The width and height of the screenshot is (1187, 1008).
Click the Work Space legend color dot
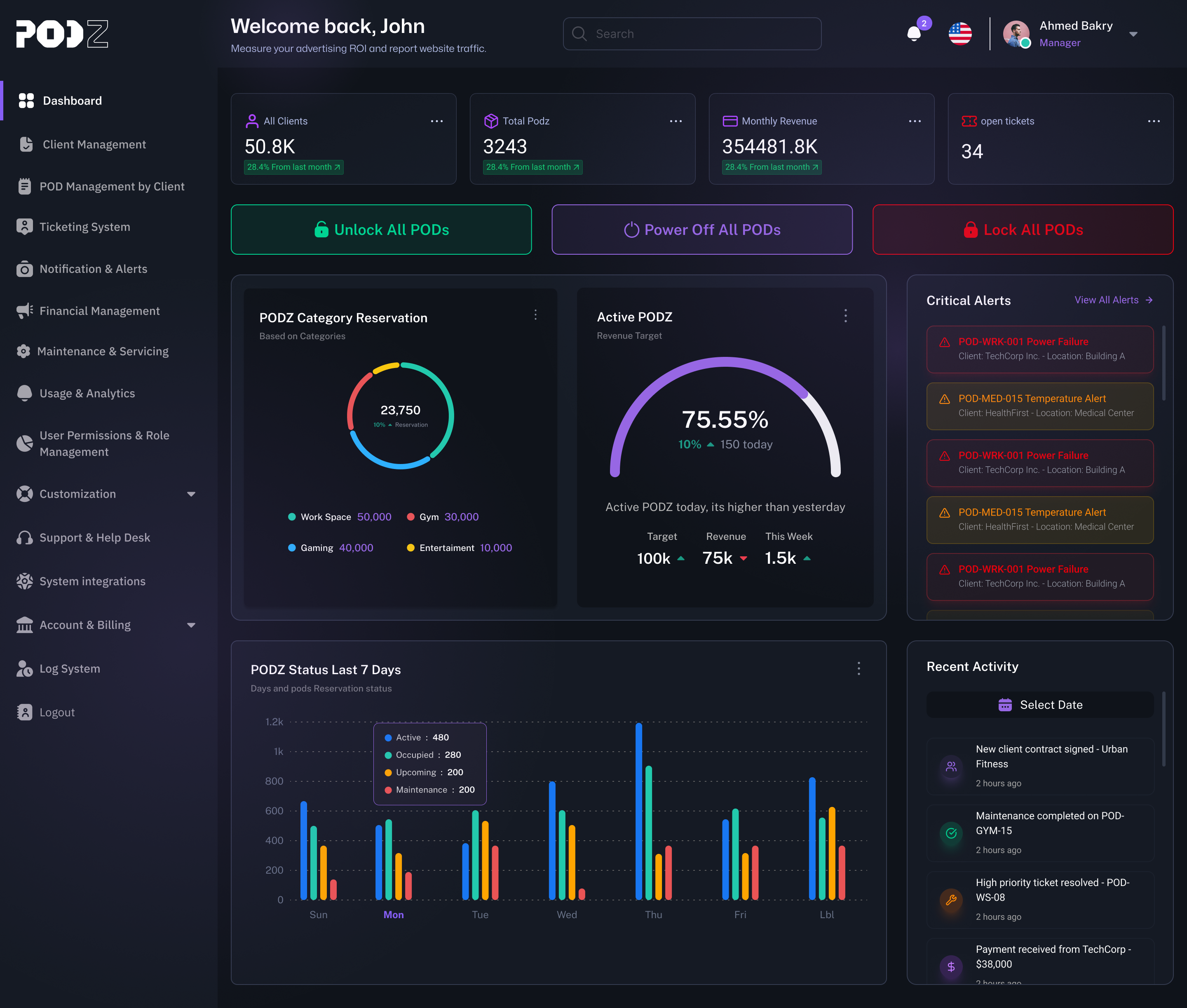point(292,517)
